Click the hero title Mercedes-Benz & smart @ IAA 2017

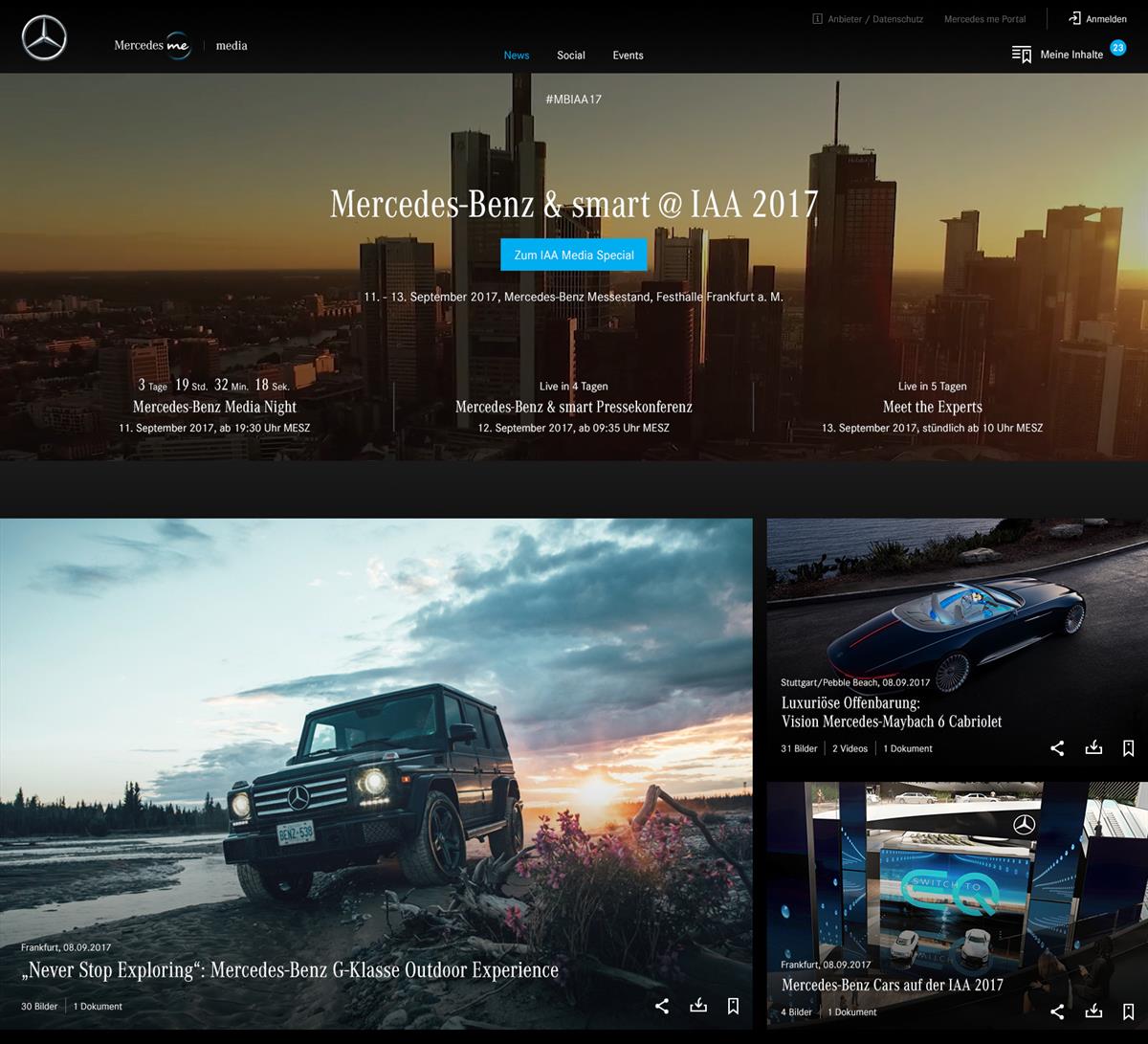pyautogui.click(x=574, y=204)
